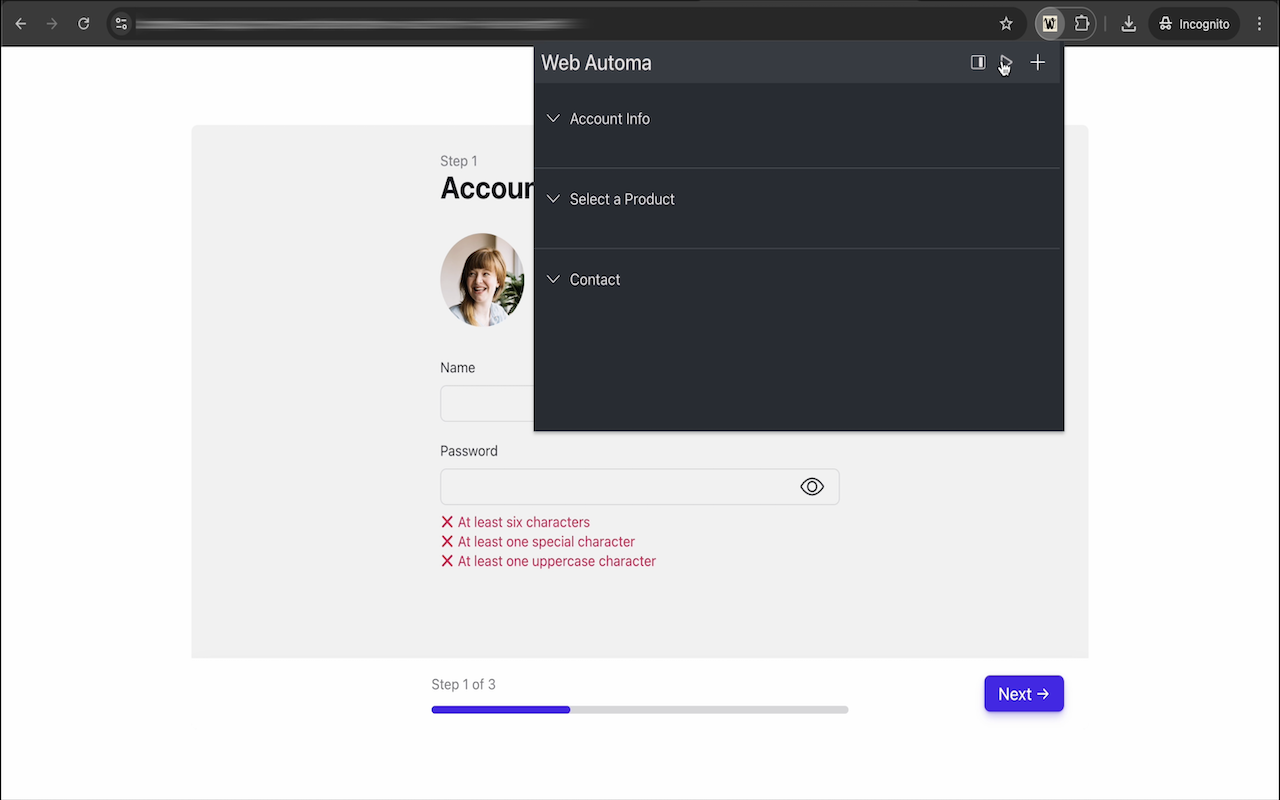Click the site information icon in address bar
This screenshot has height=800, width=1280.
(121, 23)
